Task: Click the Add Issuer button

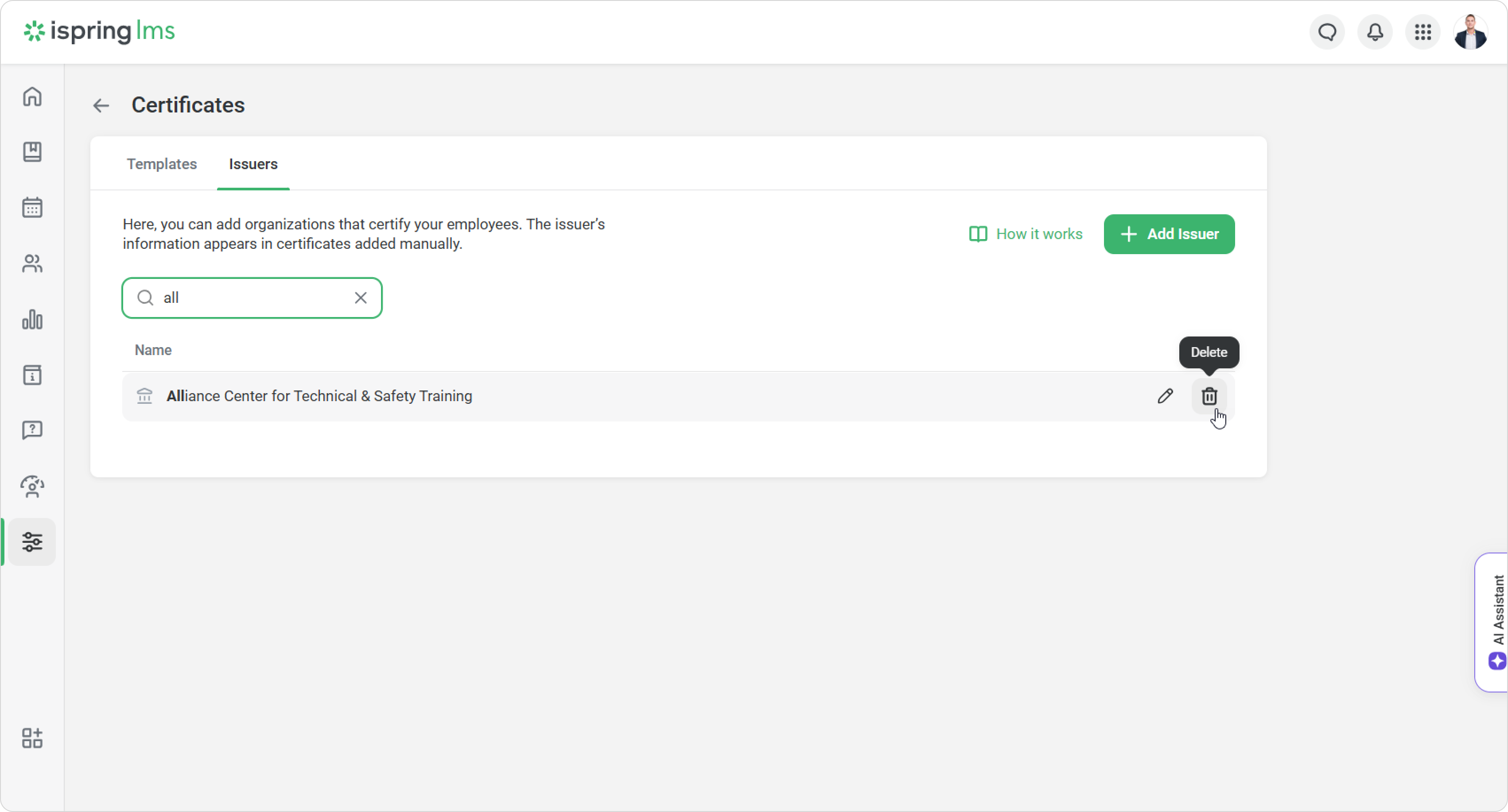Action: (1169, 234)
